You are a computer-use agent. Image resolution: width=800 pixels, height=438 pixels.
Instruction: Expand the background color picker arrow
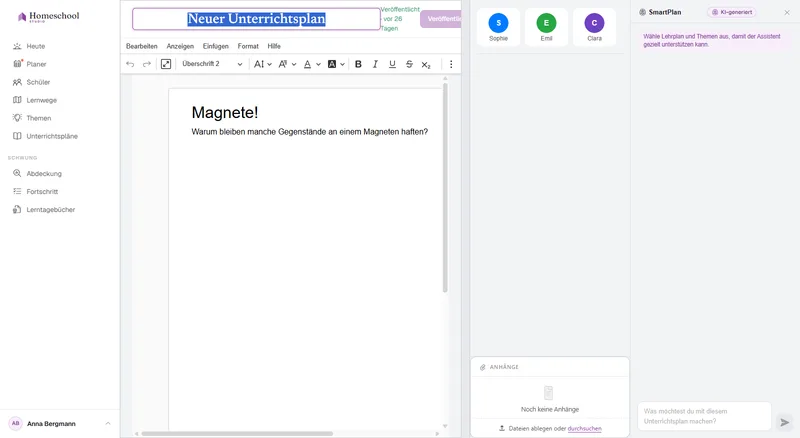click(342, 64)
